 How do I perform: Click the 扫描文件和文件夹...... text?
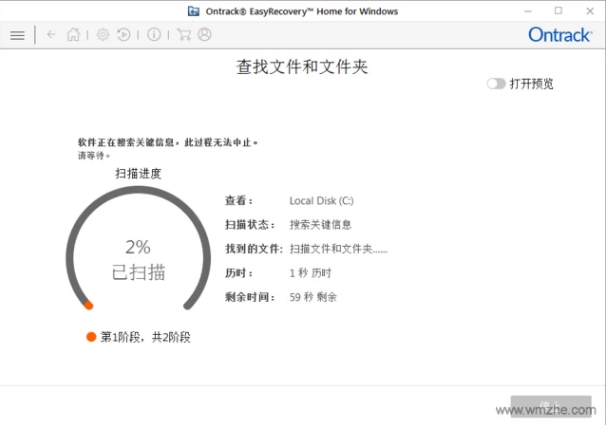click(339, 249)
